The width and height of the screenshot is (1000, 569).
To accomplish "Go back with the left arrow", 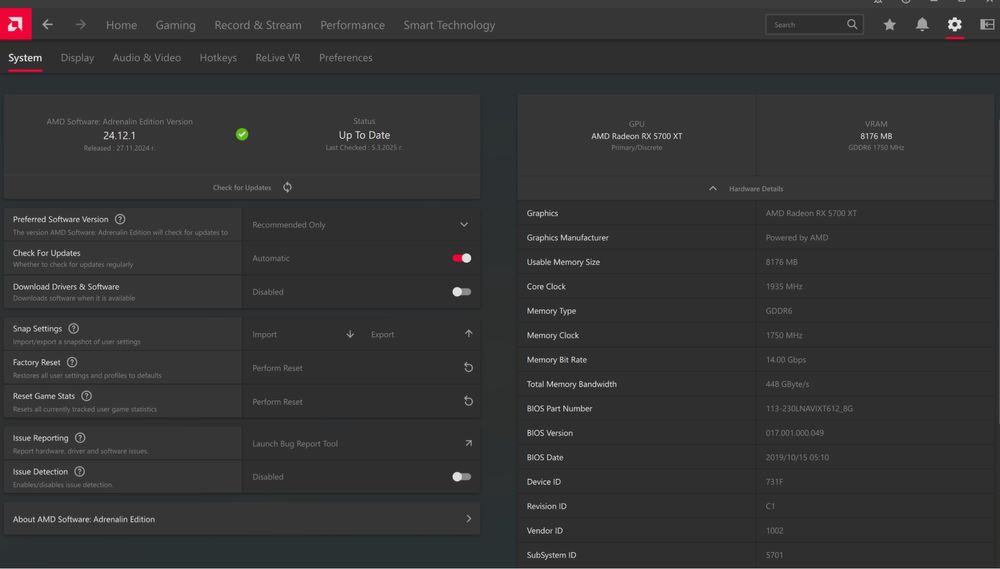I will click(x=48, y=24).
